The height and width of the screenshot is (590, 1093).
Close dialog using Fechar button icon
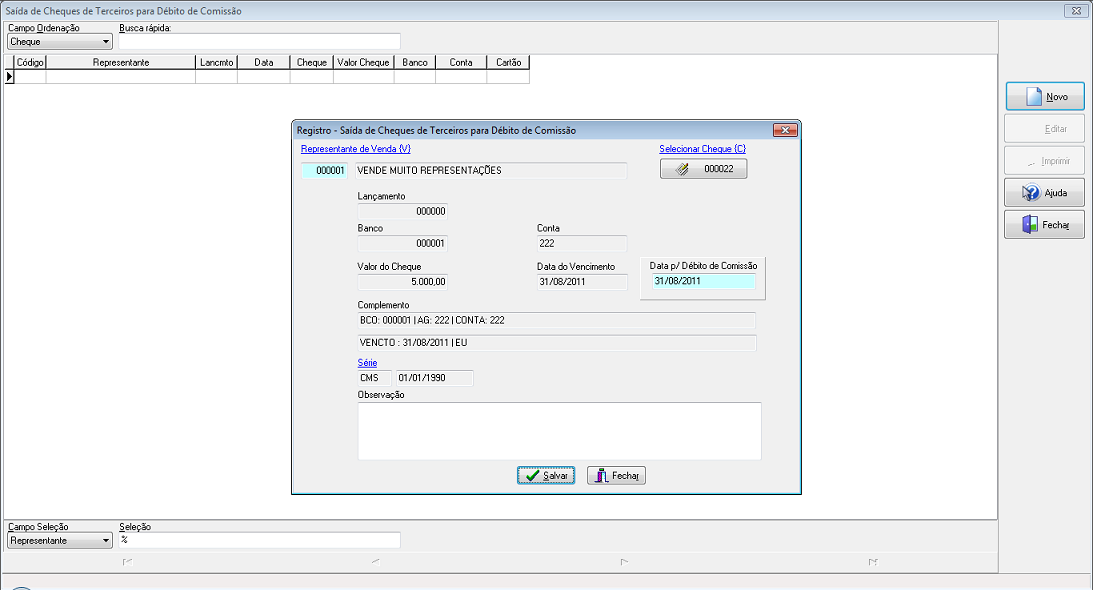[616, 476]
